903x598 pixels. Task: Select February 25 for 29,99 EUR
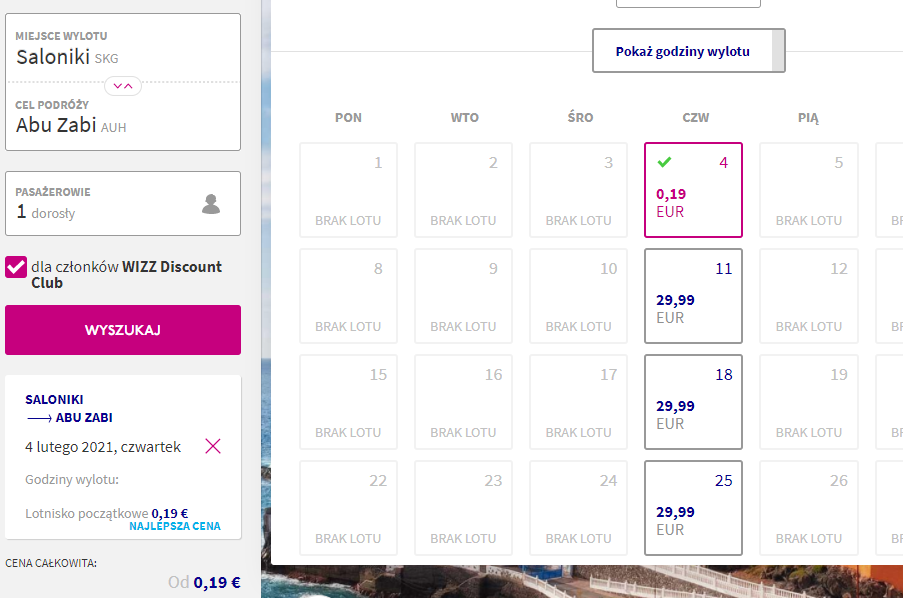693,508
